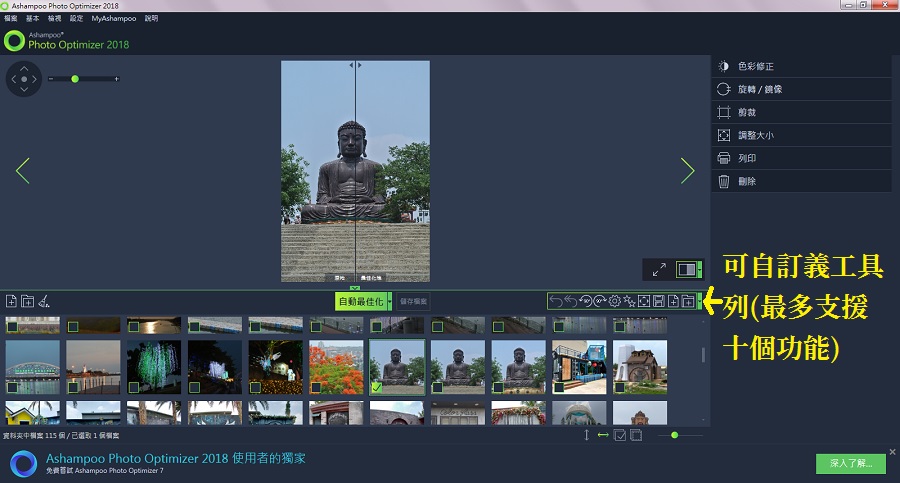This screenshot has height=483, width=900.
Task: Add a folder using the left toolbar icon
Action: [27, 301]
